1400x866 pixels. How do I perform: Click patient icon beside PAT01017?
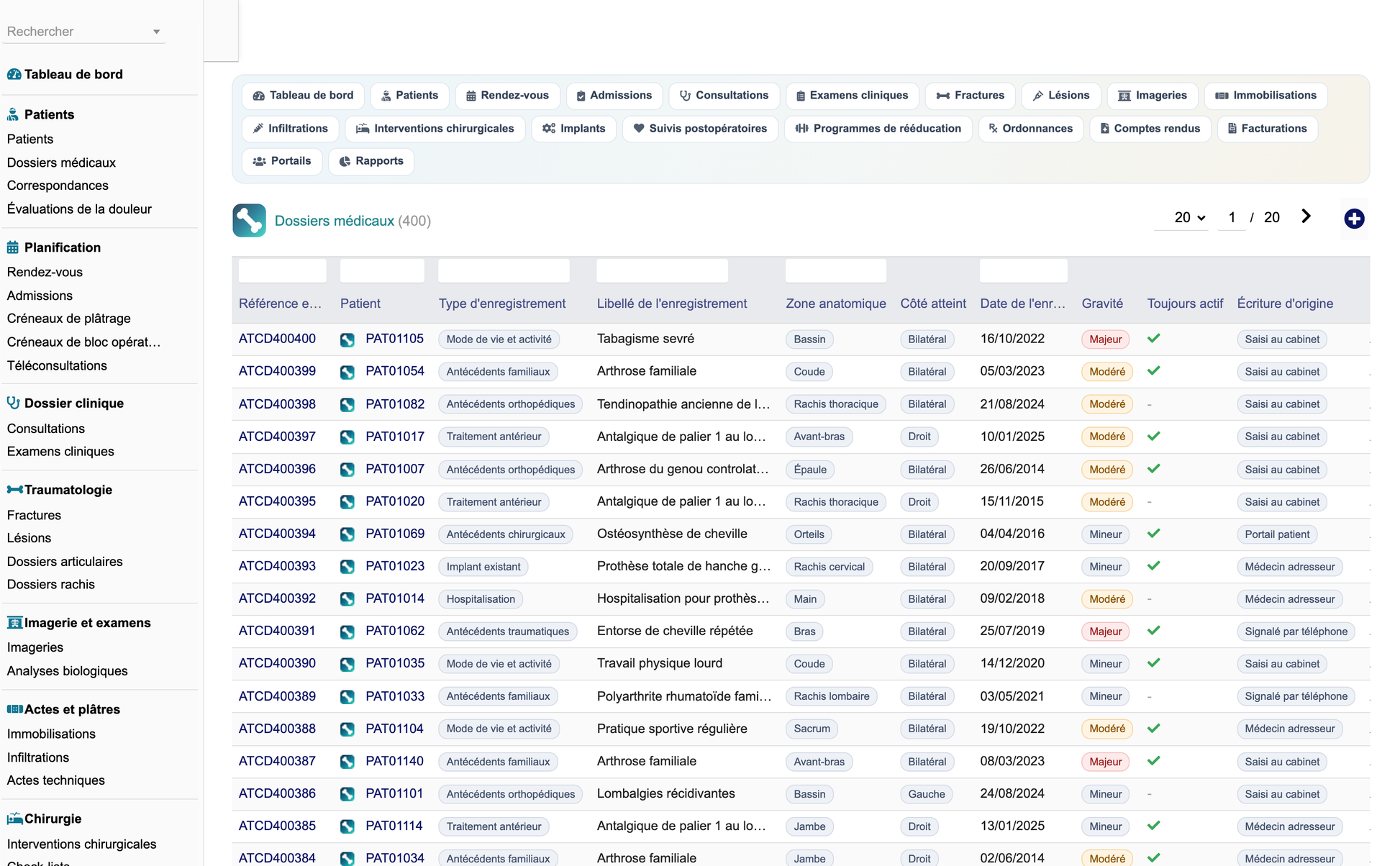click(x=347, y=437)
